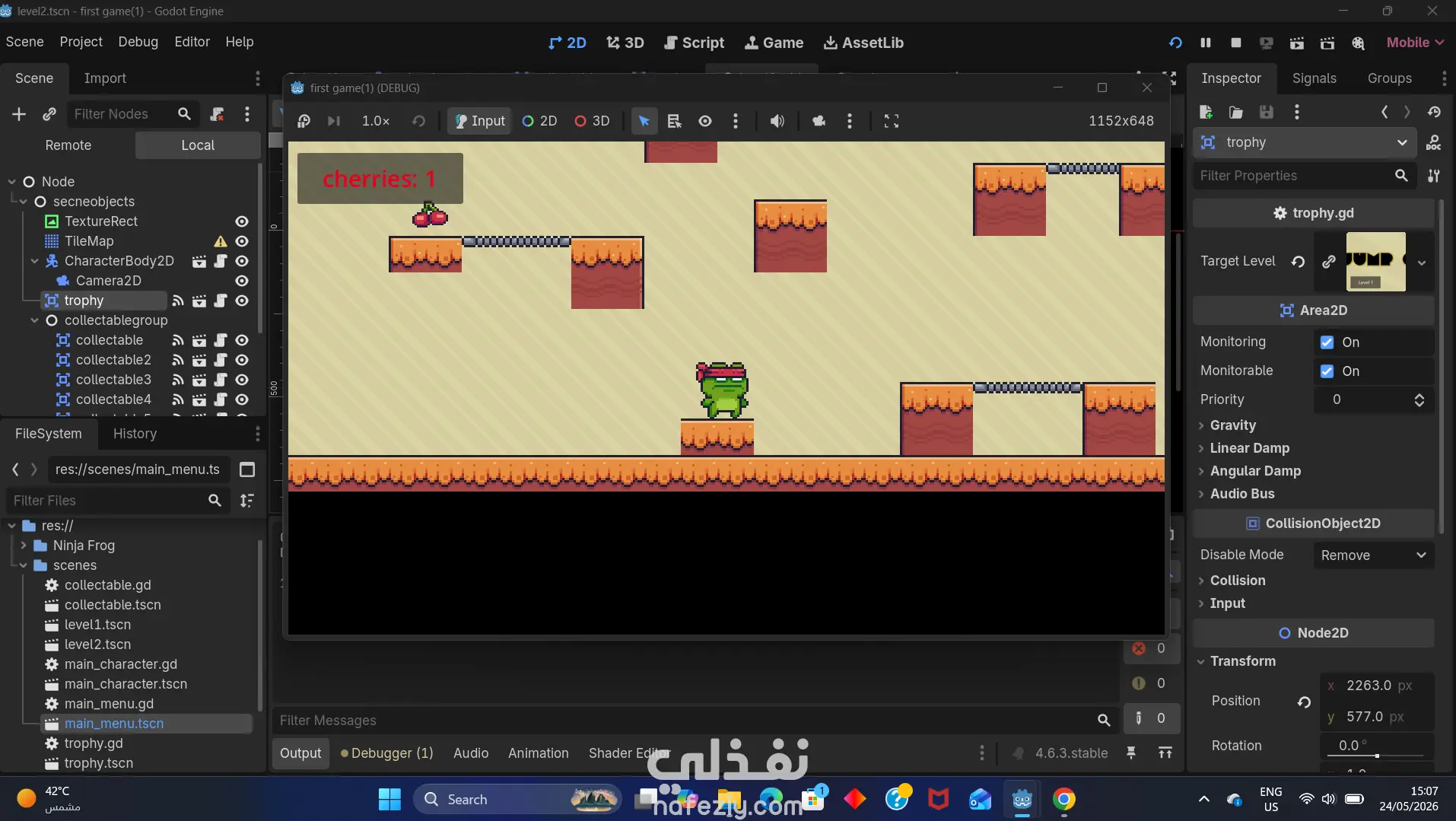Toggle visibility of Camera2D
This screenshot has height=821, width=1456.
(242, 281)
